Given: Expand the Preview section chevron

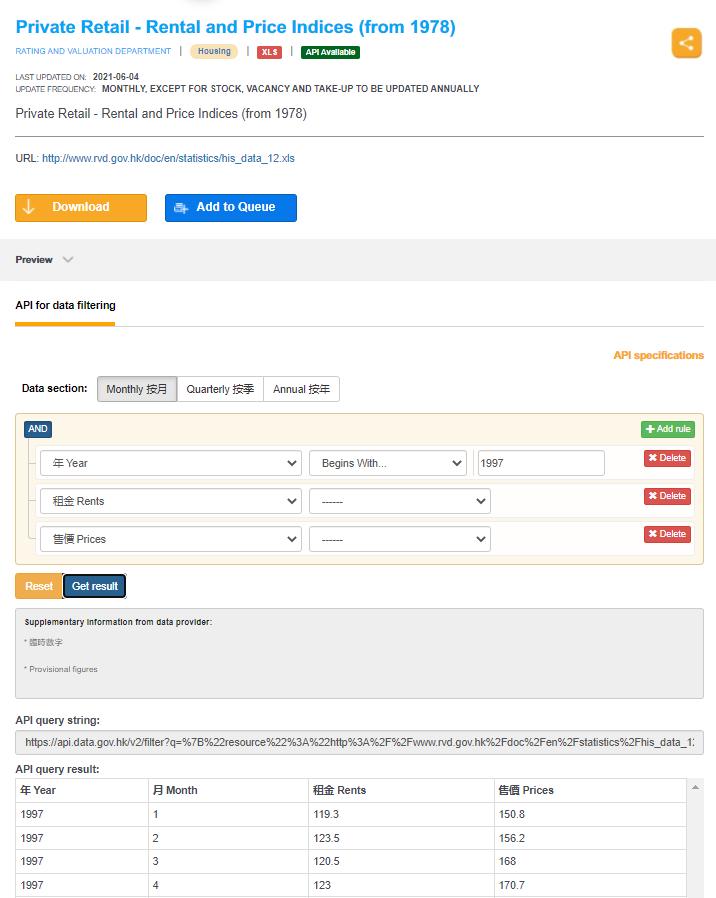Looking at the screenshot, I should pyautogui.click(x=68, y=260).
